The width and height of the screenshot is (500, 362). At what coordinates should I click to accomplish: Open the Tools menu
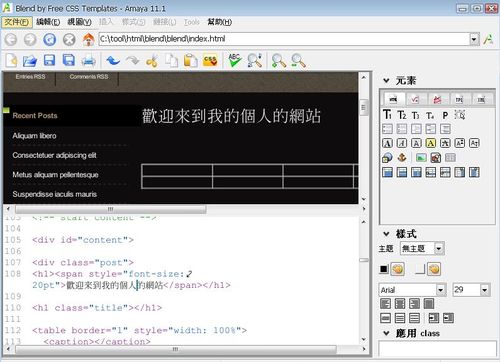pyautogui.click(x=192, y=22)
